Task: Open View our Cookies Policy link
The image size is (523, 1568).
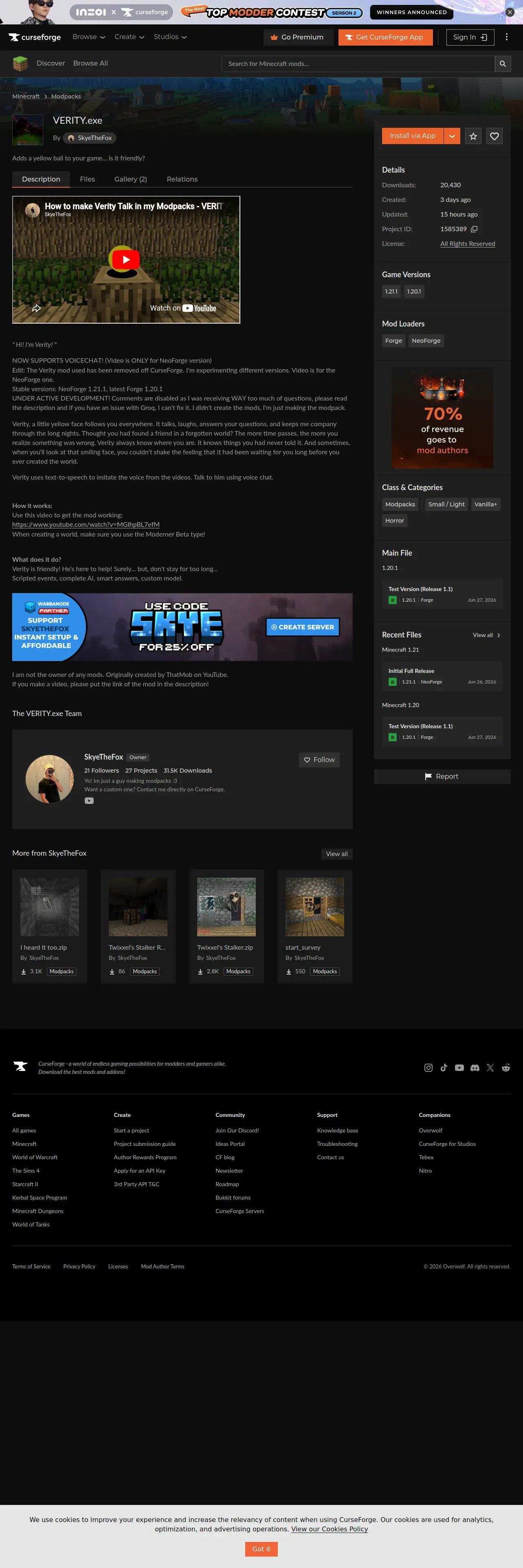Action: (330, 1529)
